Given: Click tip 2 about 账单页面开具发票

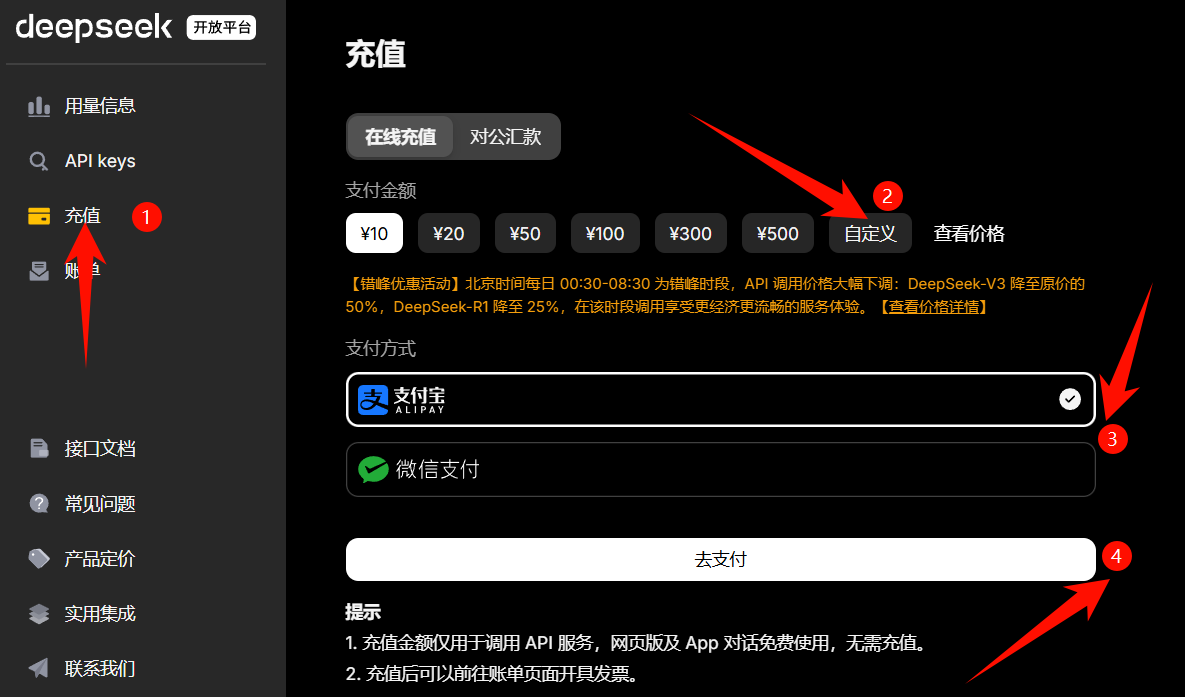Looking at the screenshot, I should coord(492,674).
